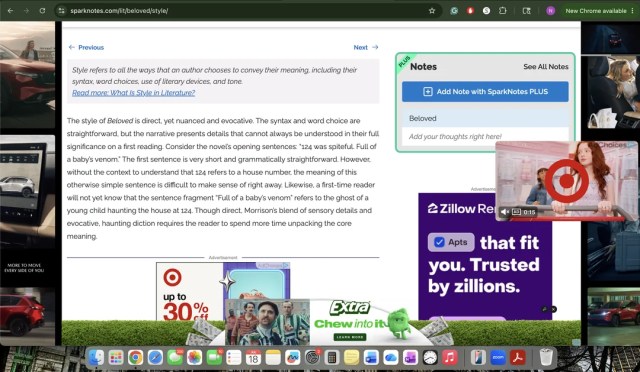
Task: Open Stickies from the dock
Action: click(x=351, y=358)
